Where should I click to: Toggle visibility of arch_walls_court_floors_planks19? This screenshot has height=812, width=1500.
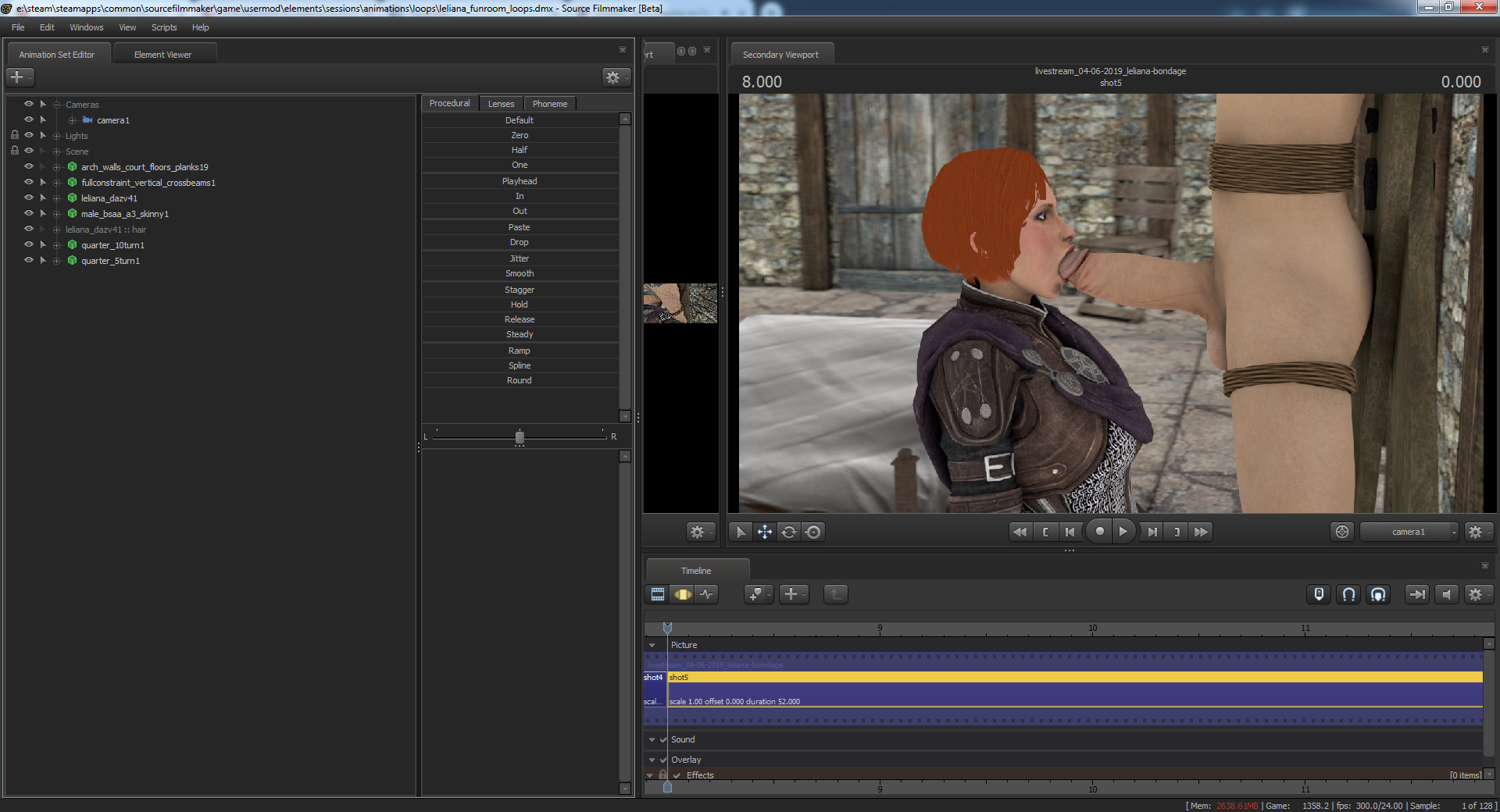29,166
